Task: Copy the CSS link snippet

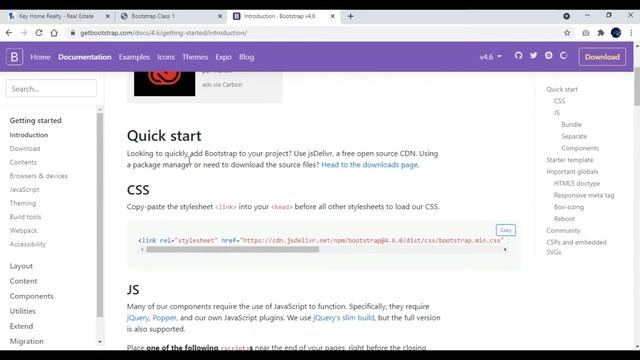Action: [506, 230]
